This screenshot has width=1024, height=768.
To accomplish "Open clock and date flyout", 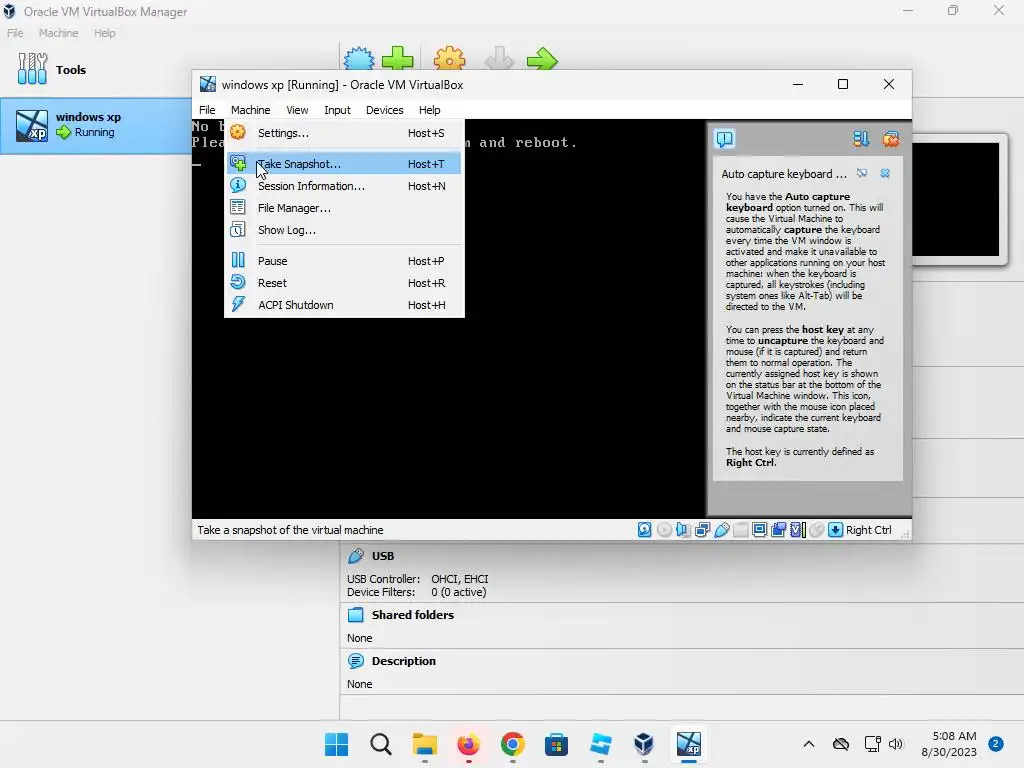I will coord(949,744).
